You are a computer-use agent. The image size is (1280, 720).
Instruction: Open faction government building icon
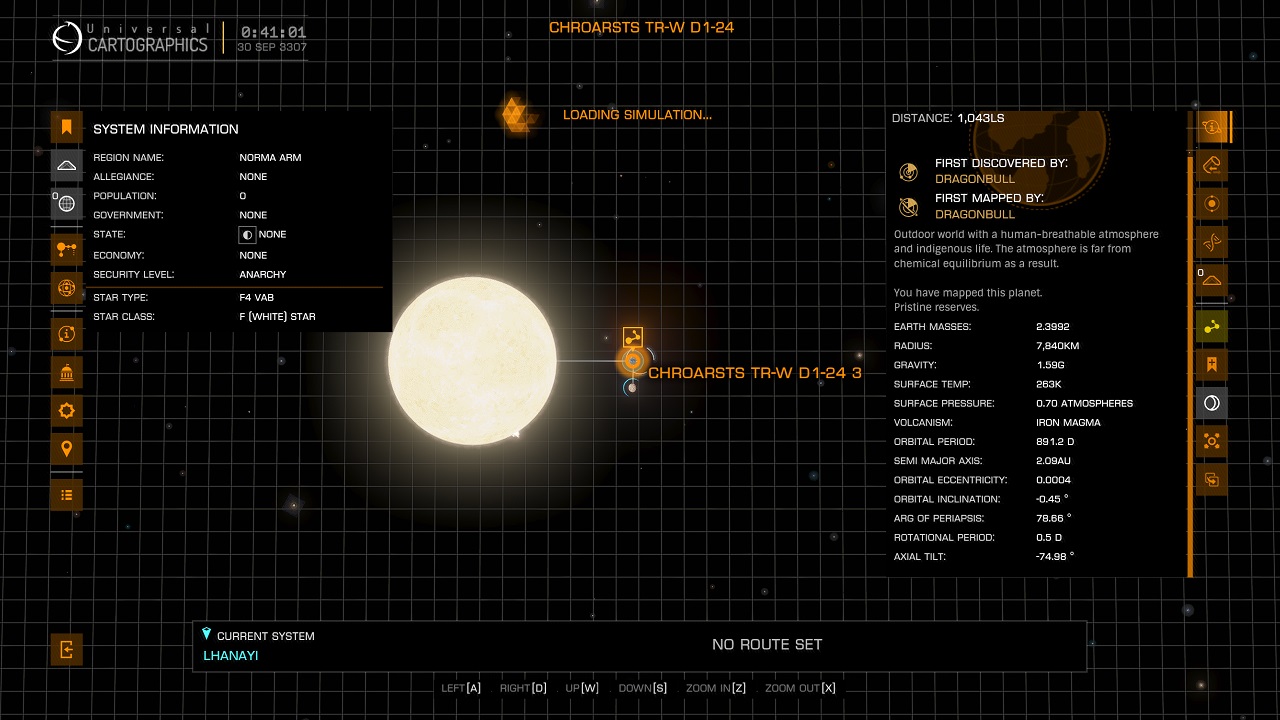[x=67, y=373]
